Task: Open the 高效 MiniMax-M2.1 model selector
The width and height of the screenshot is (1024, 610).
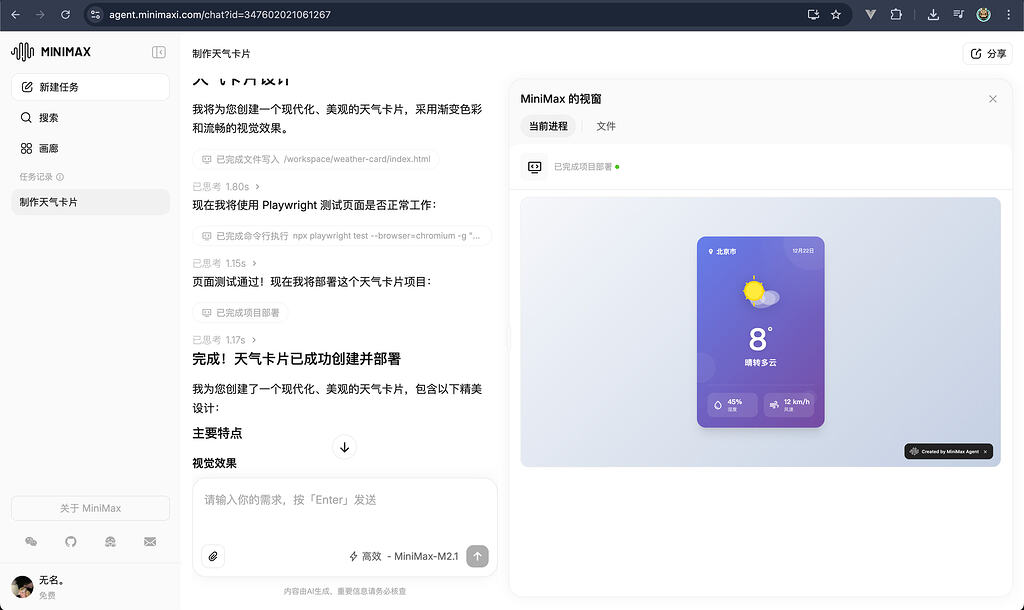Action: 404,556
